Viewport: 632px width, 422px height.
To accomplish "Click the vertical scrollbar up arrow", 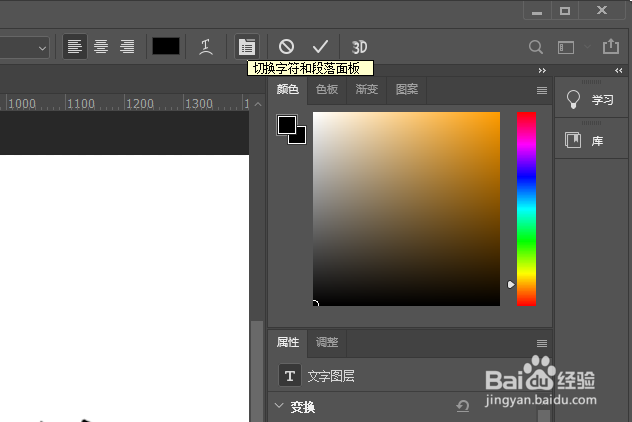I will click(258, 104).
